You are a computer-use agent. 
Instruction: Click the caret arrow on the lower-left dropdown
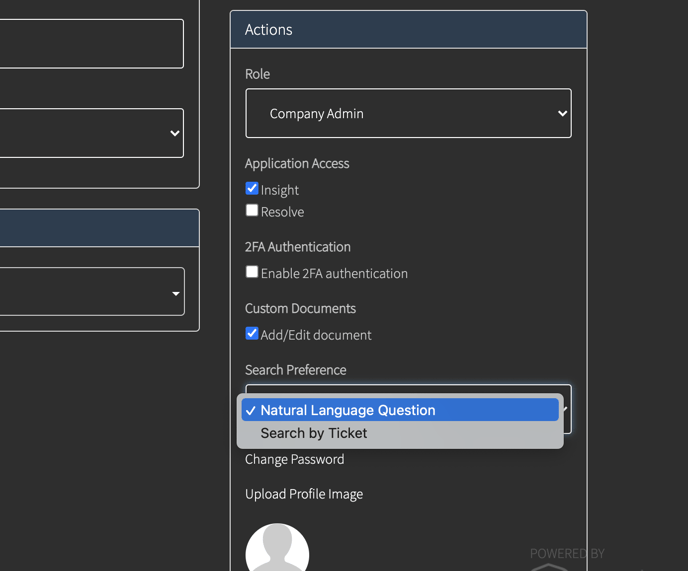176,294
